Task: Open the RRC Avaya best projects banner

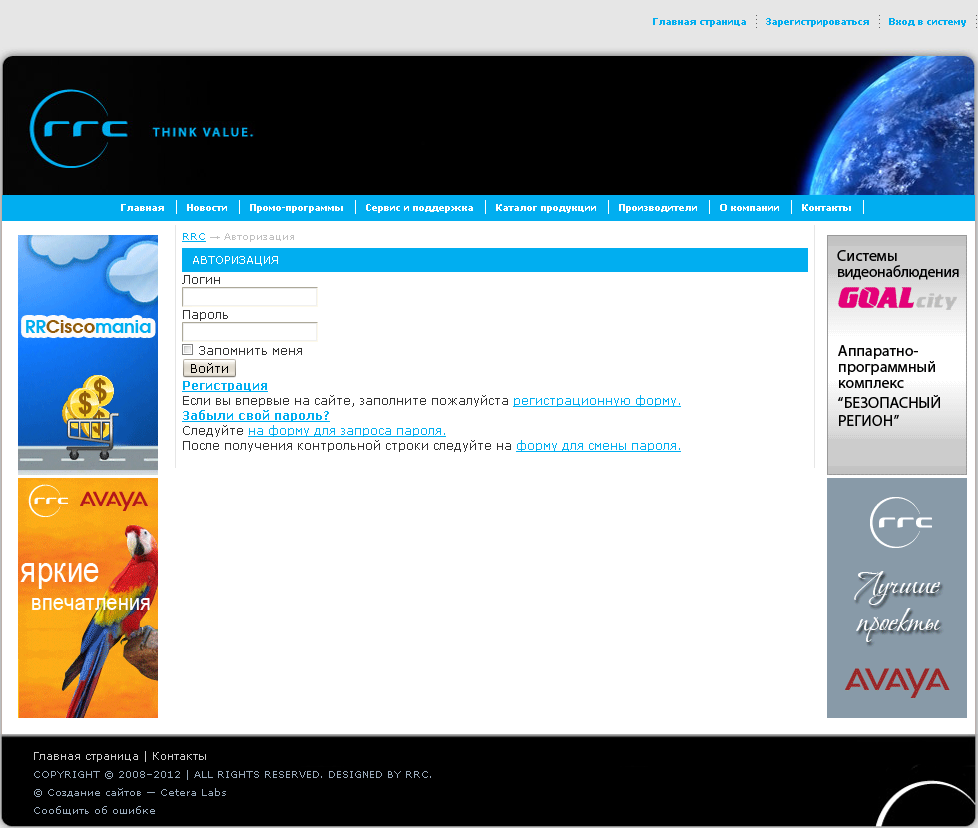Action: [x=896, y=597]
